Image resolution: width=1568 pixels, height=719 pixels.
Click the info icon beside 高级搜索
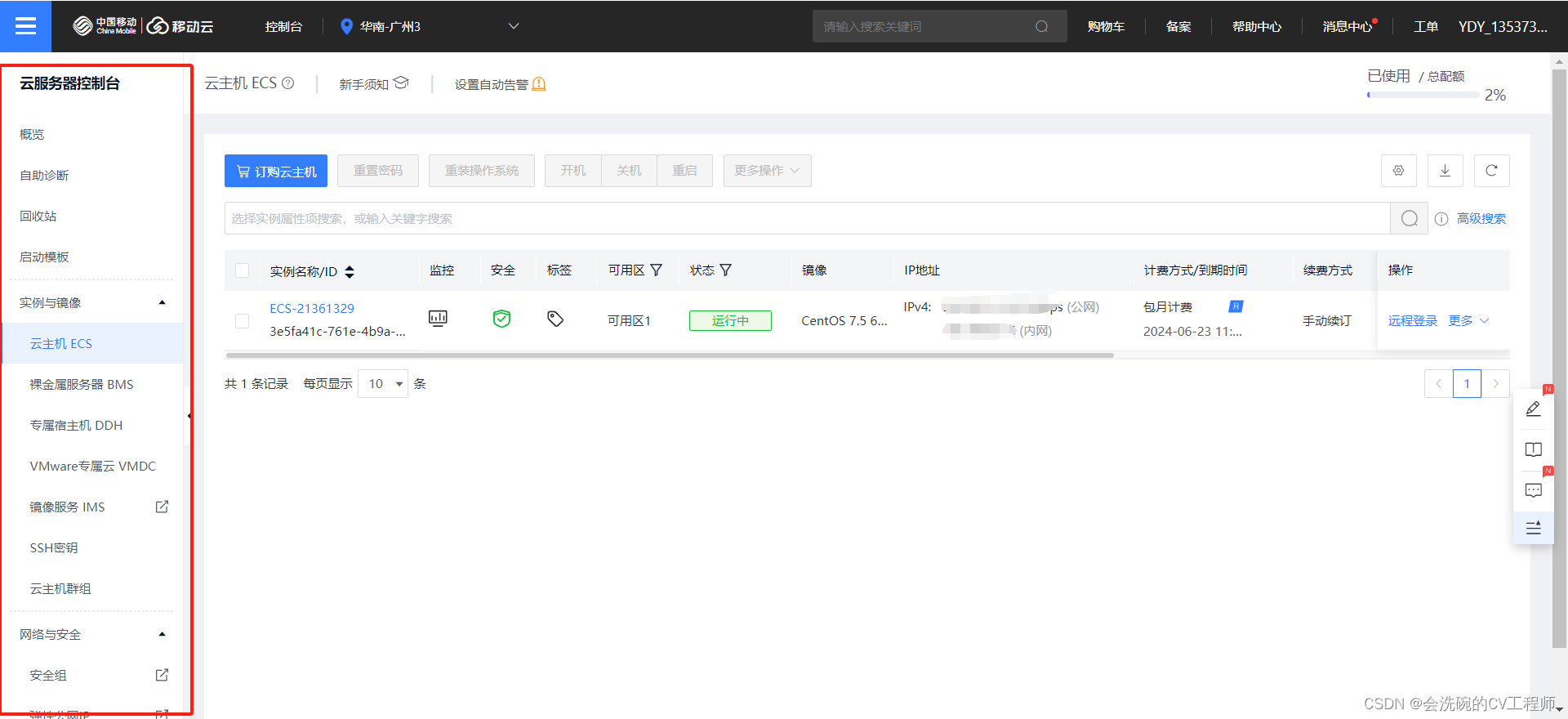pyautogui.click(x=1441, y=219)
